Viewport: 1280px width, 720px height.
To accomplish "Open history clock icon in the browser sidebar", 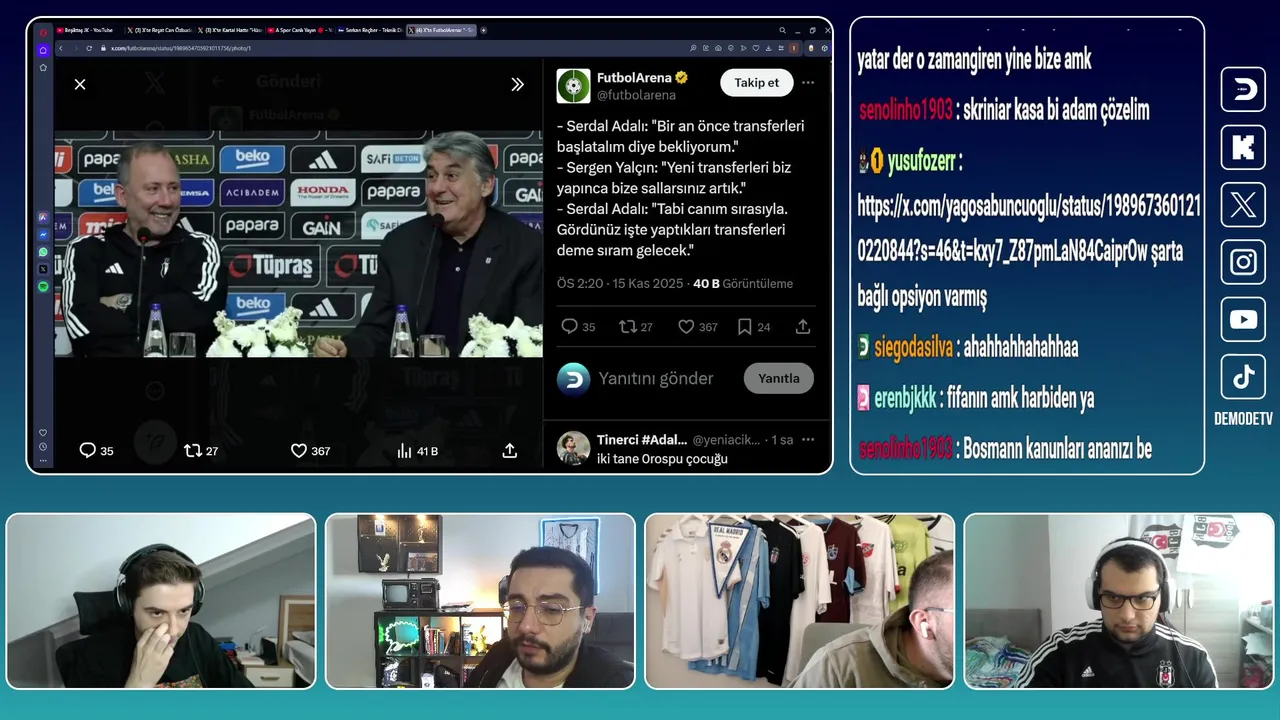I will click(x=43, y=446).
